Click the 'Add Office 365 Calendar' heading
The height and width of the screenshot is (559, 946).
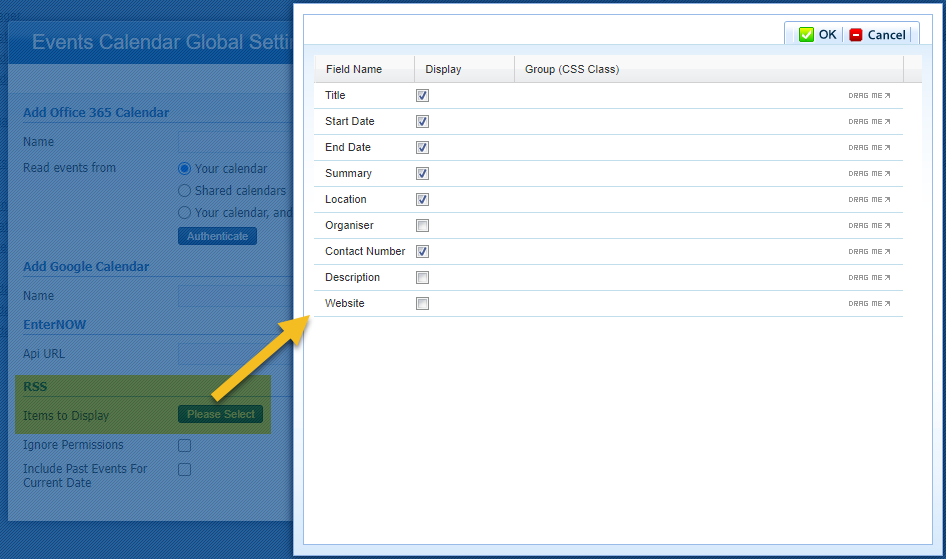click(x=96, y=112)
